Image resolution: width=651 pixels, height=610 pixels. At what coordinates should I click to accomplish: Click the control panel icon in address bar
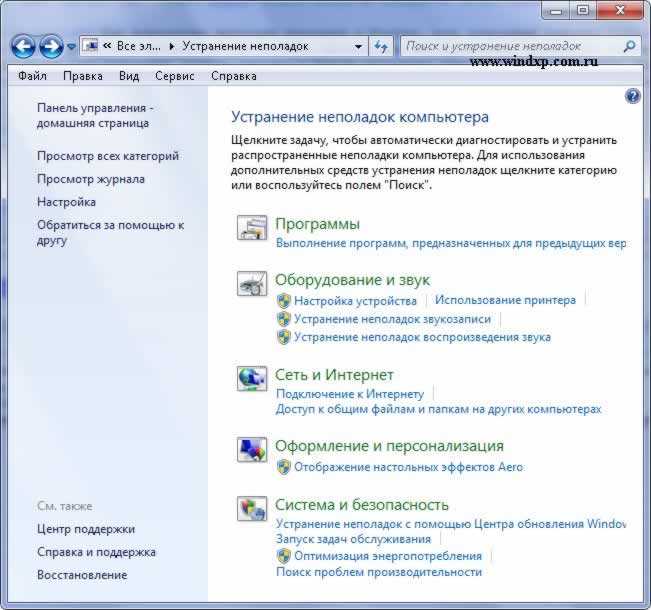90,45
